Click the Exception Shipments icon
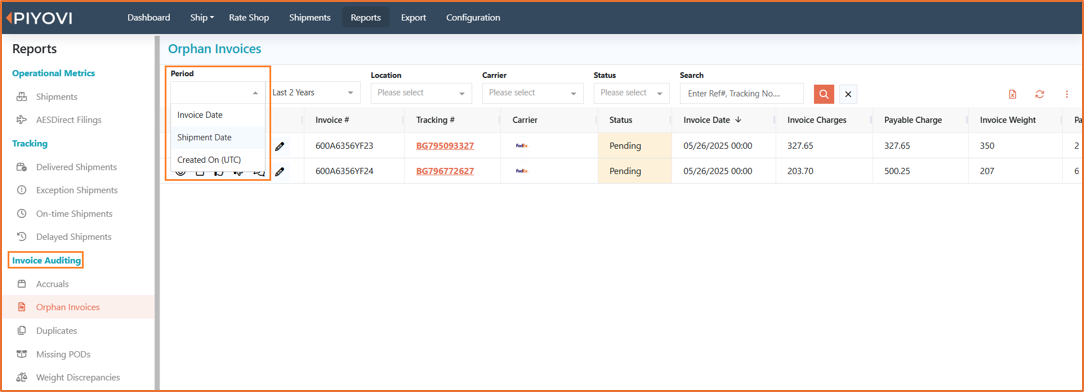1084x392 pixels. click(21, 190)
